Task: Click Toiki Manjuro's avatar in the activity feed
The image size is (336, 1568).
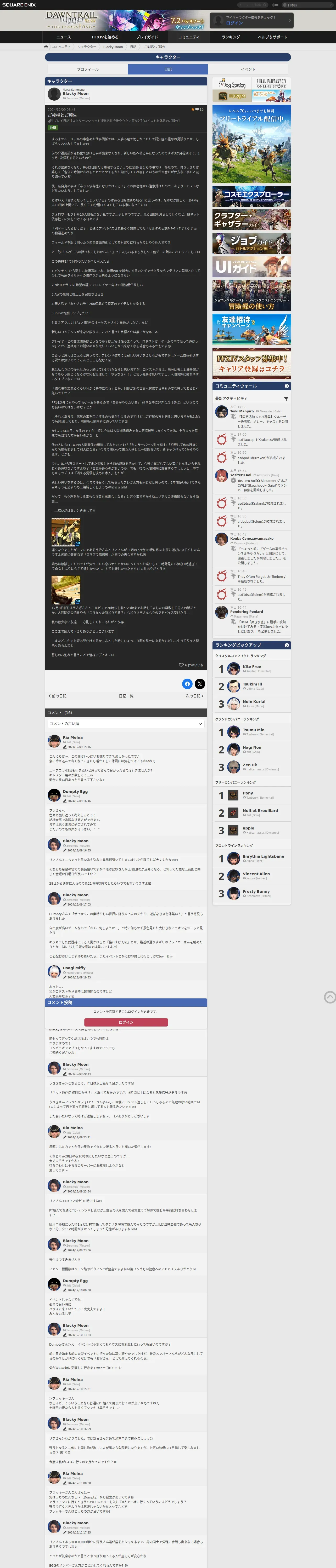Action: 222,413
